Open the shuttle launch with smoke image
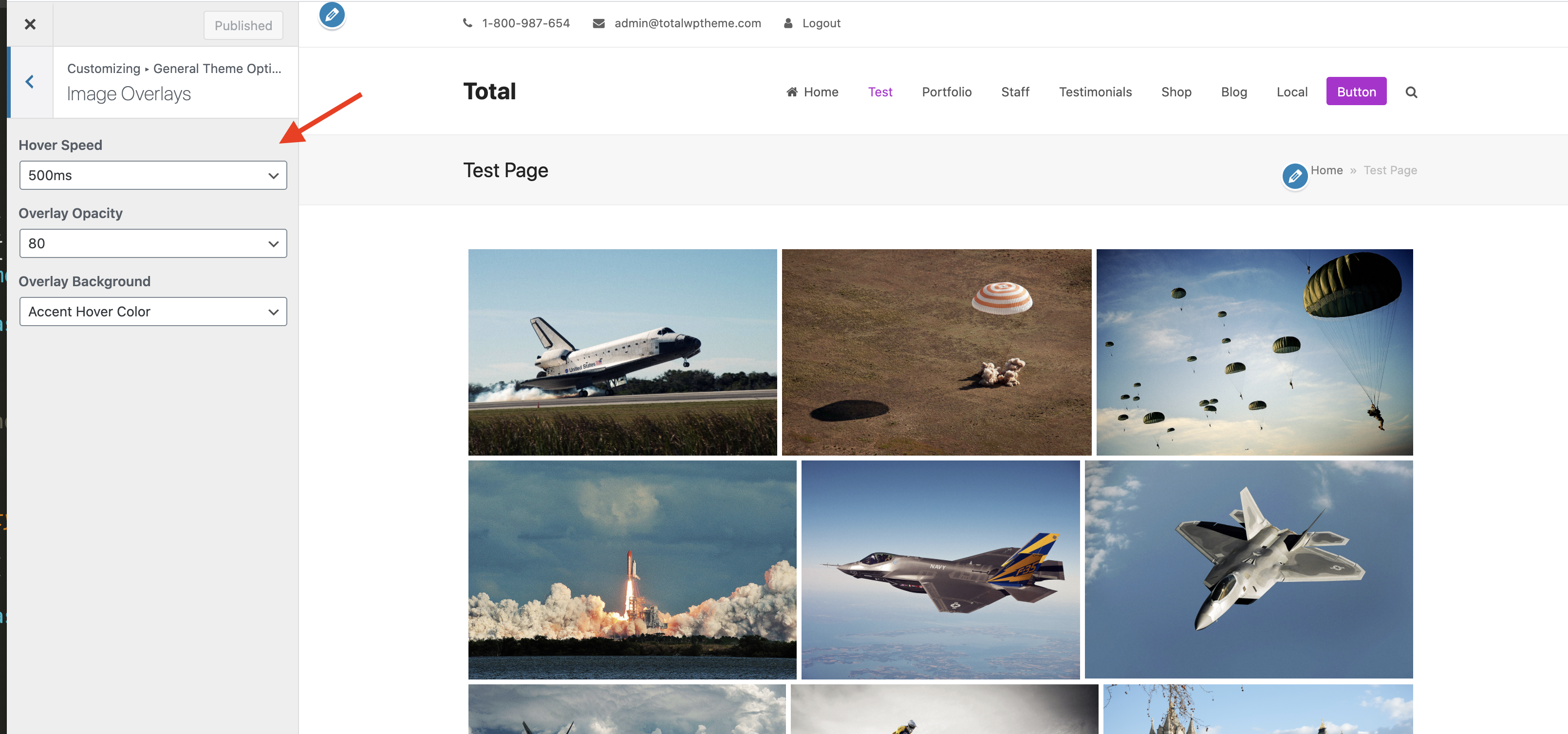1568x734 pixels. 632,569
